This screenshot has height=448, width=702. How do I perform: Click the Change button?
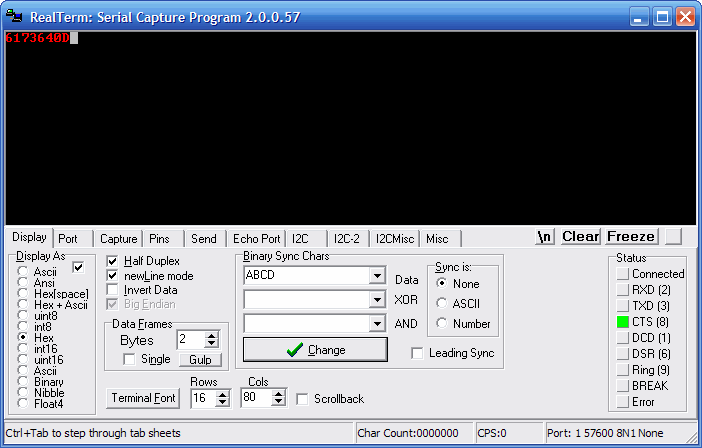pos(315,350)
